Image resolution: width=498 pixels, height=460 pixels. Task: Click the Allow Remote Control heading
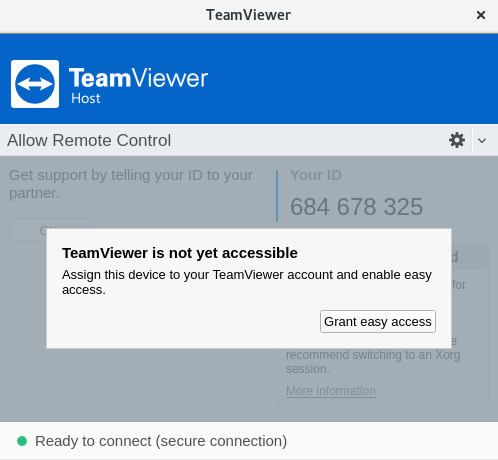(89, 140)
